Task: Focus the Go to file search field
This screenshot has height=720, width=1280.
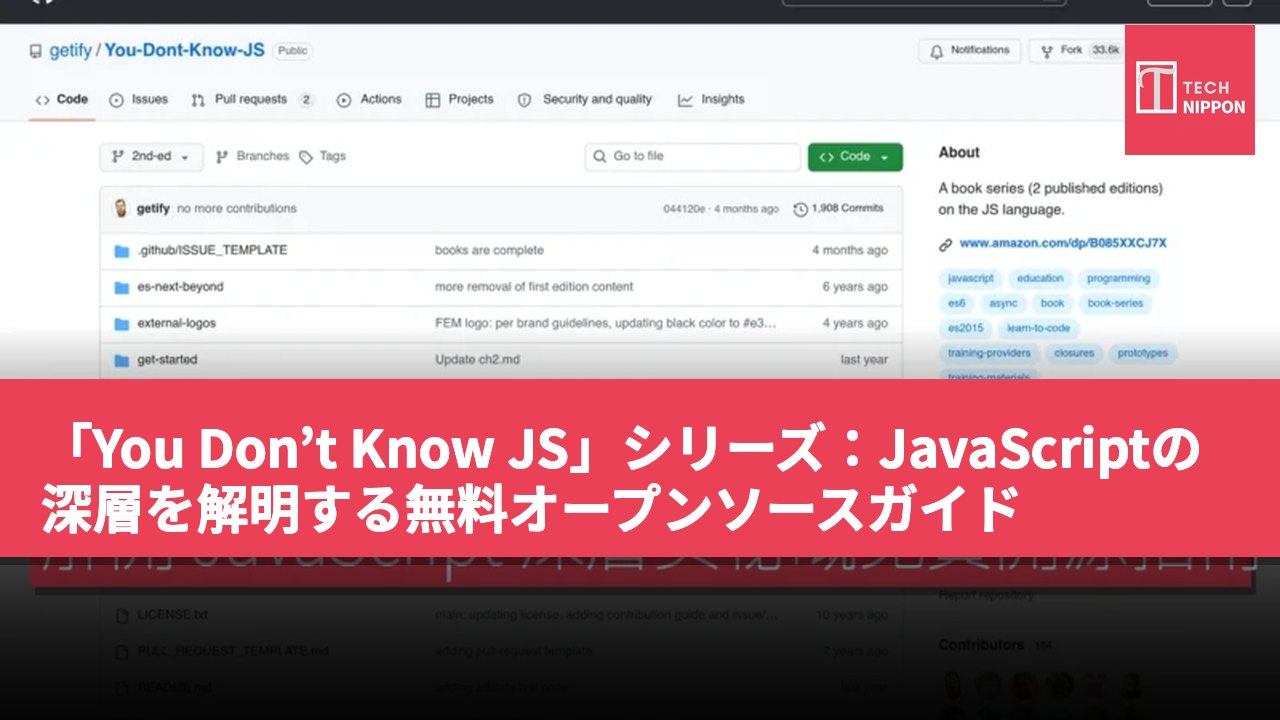Action: 692,157
